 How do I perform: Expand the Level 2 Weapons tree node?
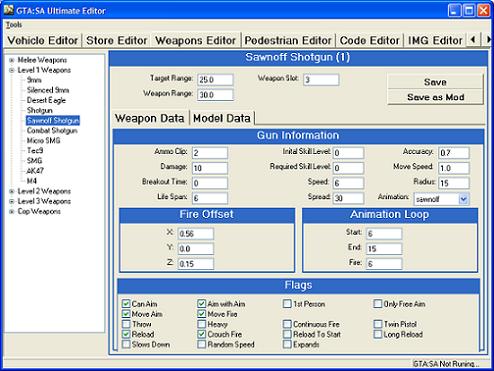pos(12,191)
